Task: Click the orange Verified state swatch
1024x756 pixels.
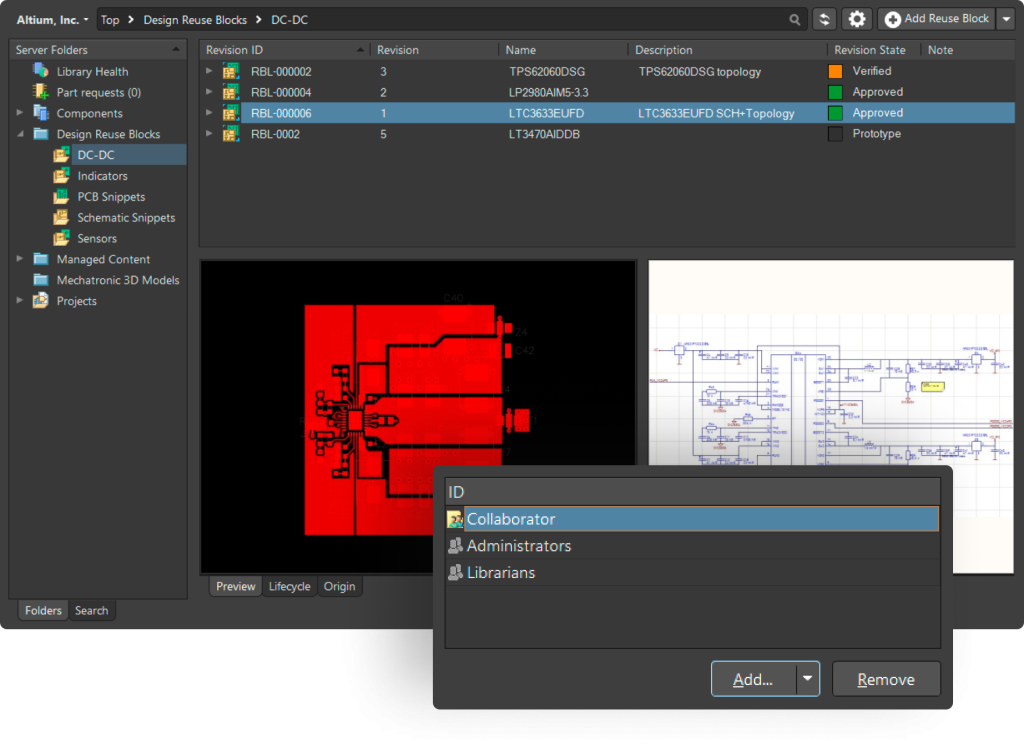Action: click(835, 71)
